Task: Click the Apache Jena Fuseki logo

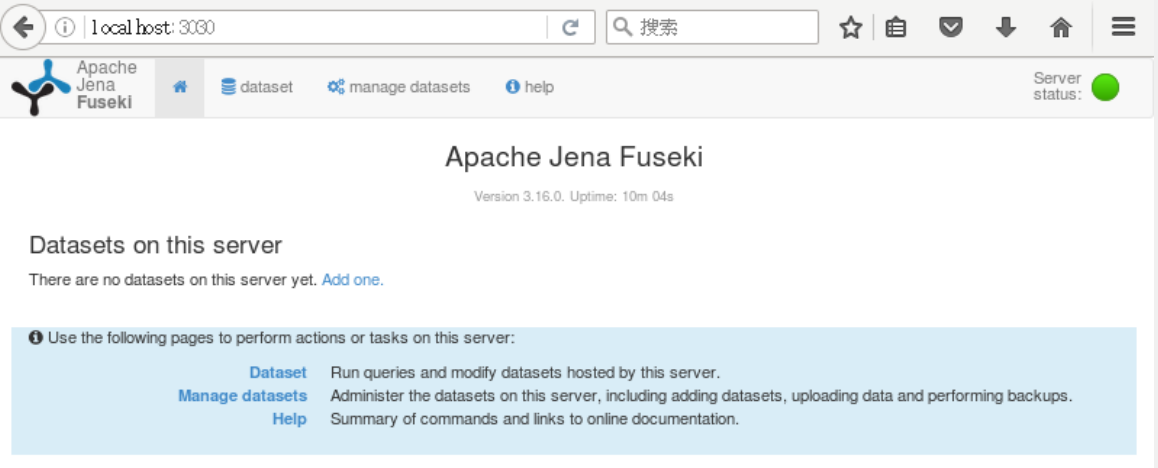Action: pos(74,86)
